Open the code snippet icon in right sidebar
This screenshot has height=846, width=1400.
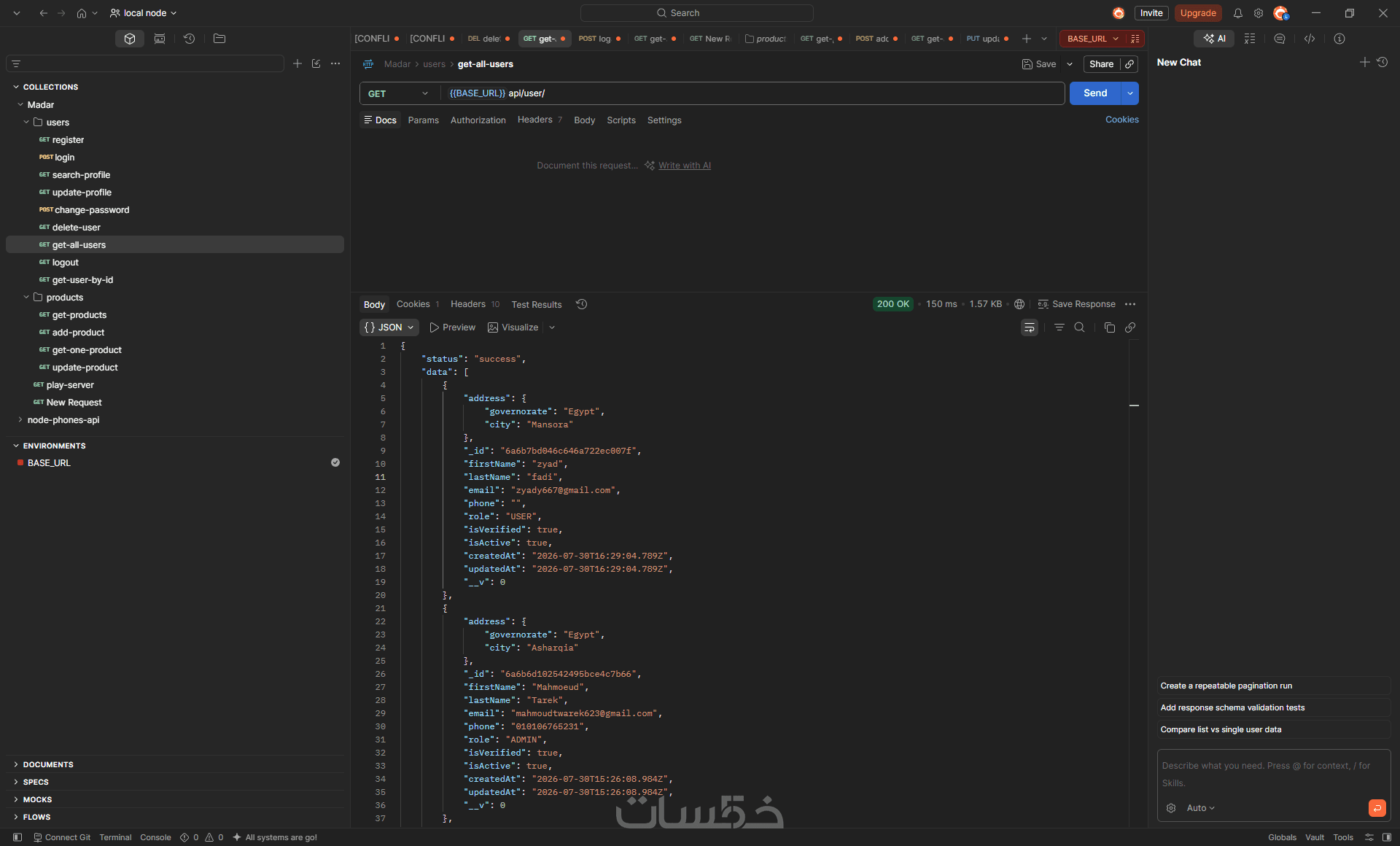tap(1310, 39)
